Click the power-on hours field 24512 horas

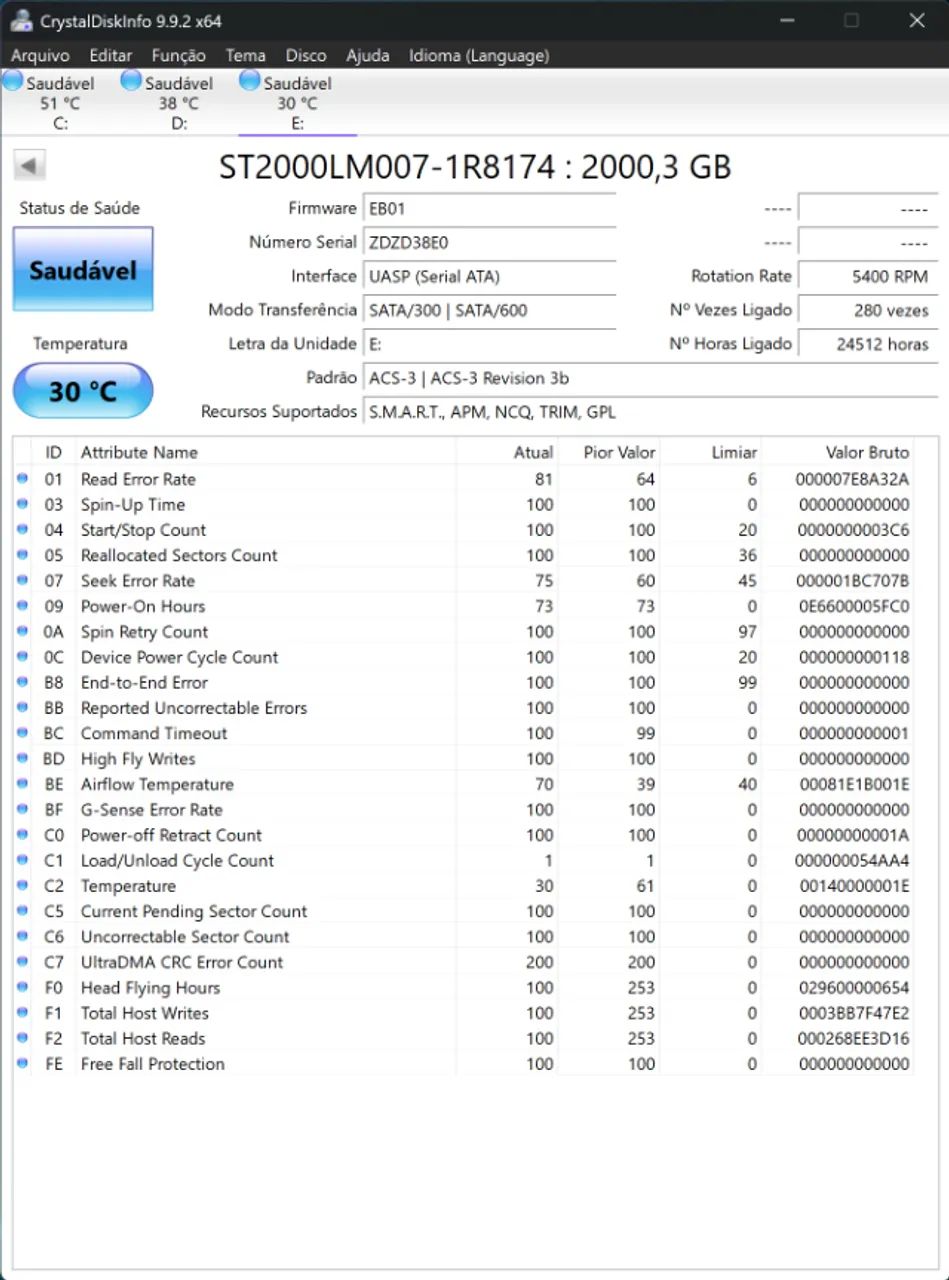pyautogui.click(x=868, y=345)
